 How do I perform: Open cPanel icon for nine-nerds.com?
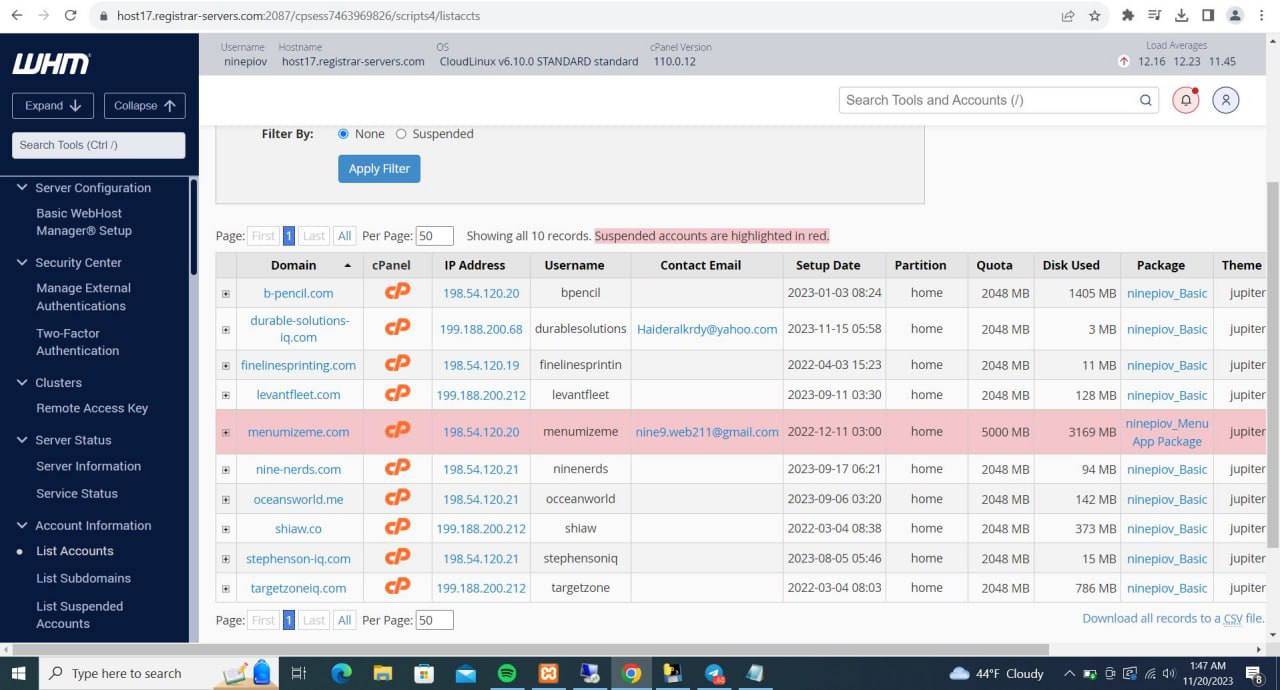398,467
